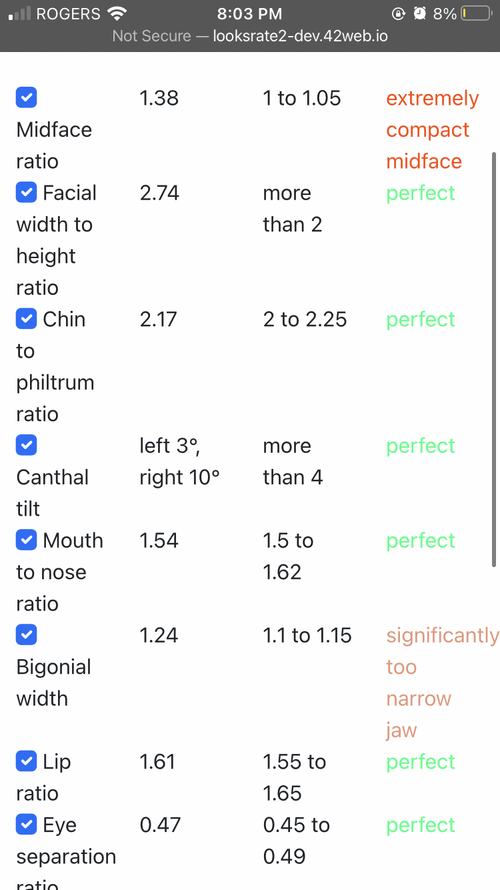Image resolution: width=500 pixels, height=890 pixels.
Task: Select the 'extremely compact midface' result text
Action: click(432, 129)
